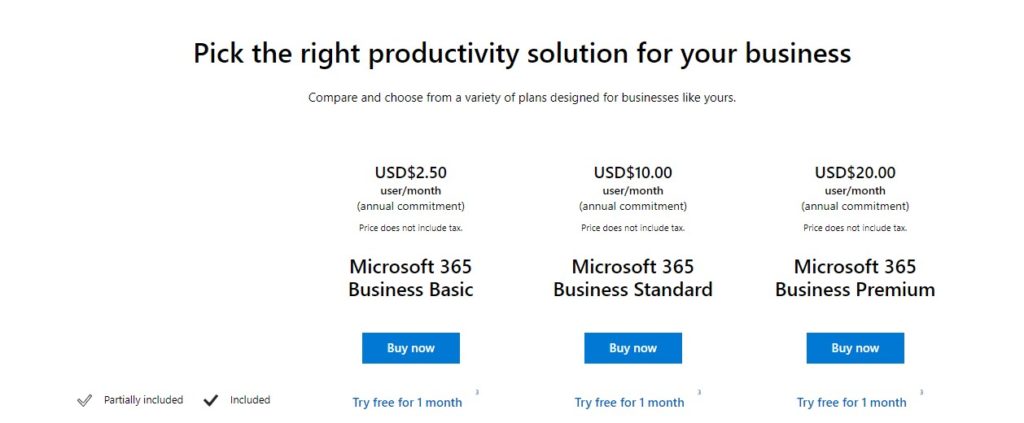Buy now the Microsoft 365 Business Basic plan
This screenshot has height=423, width=1024.
click(x=411, y=348)
